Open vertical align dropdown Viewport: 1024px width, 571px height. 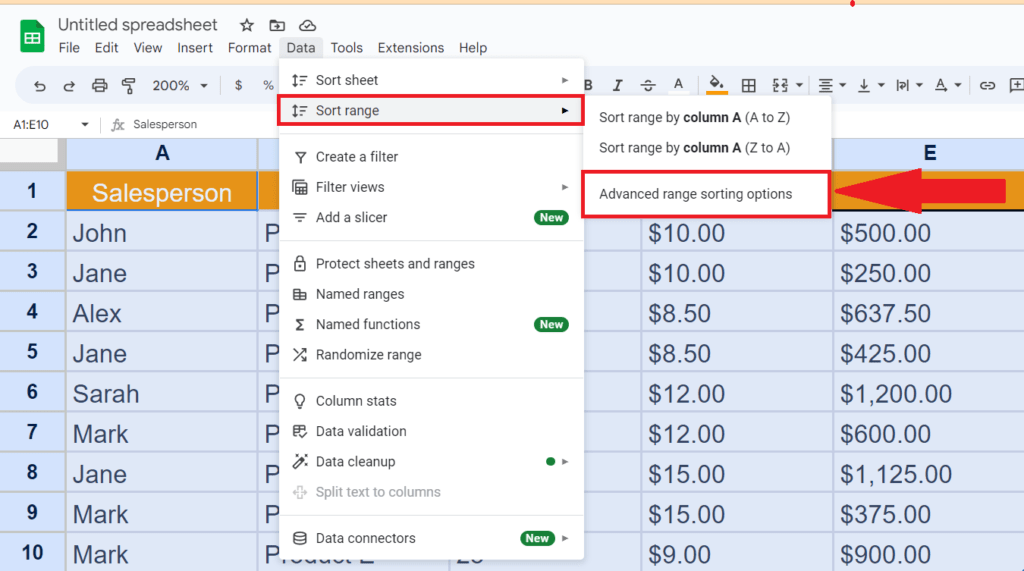tap(871, 85)
